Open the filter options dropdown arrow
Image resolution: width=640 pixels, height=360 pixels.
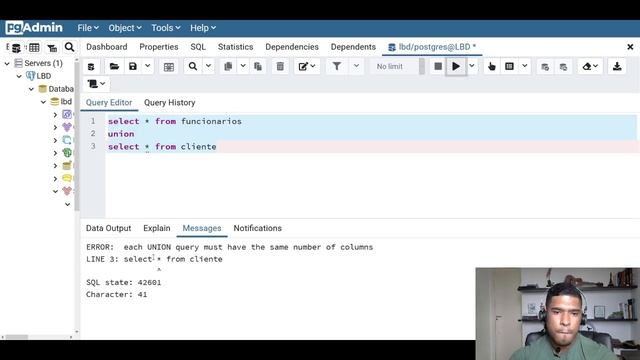[356, 67]
